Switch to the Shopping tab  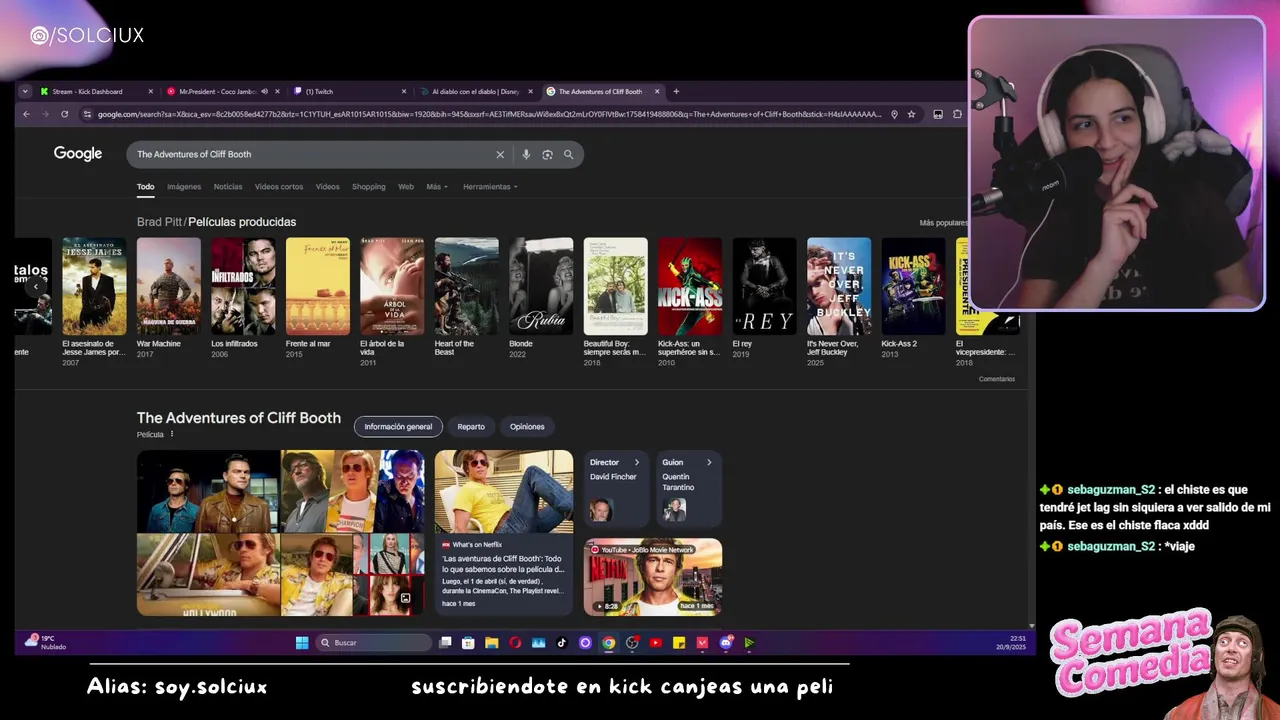(x=369, y=187)
